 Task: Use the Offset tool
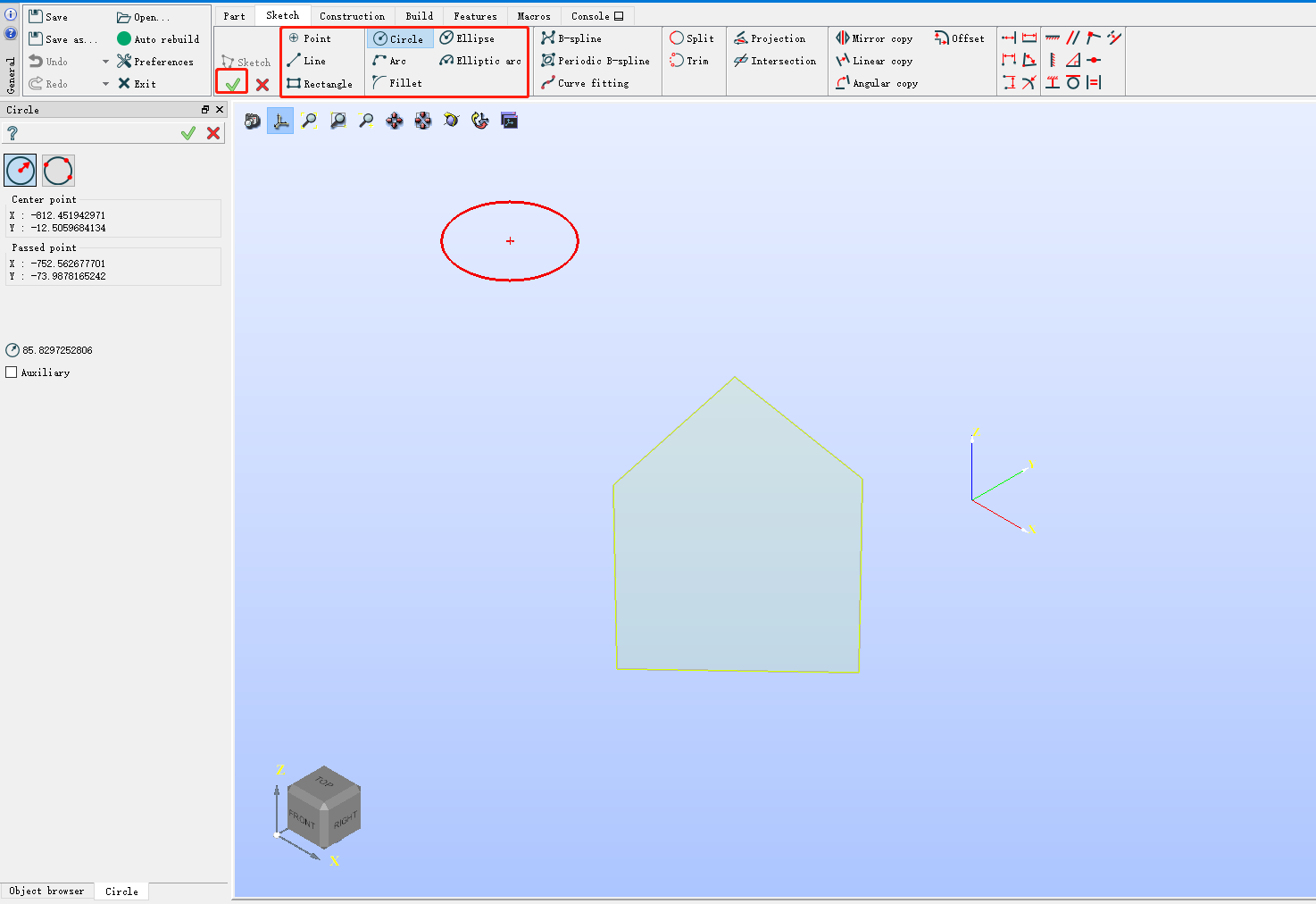pyautogui.click(x=960, y=38)
